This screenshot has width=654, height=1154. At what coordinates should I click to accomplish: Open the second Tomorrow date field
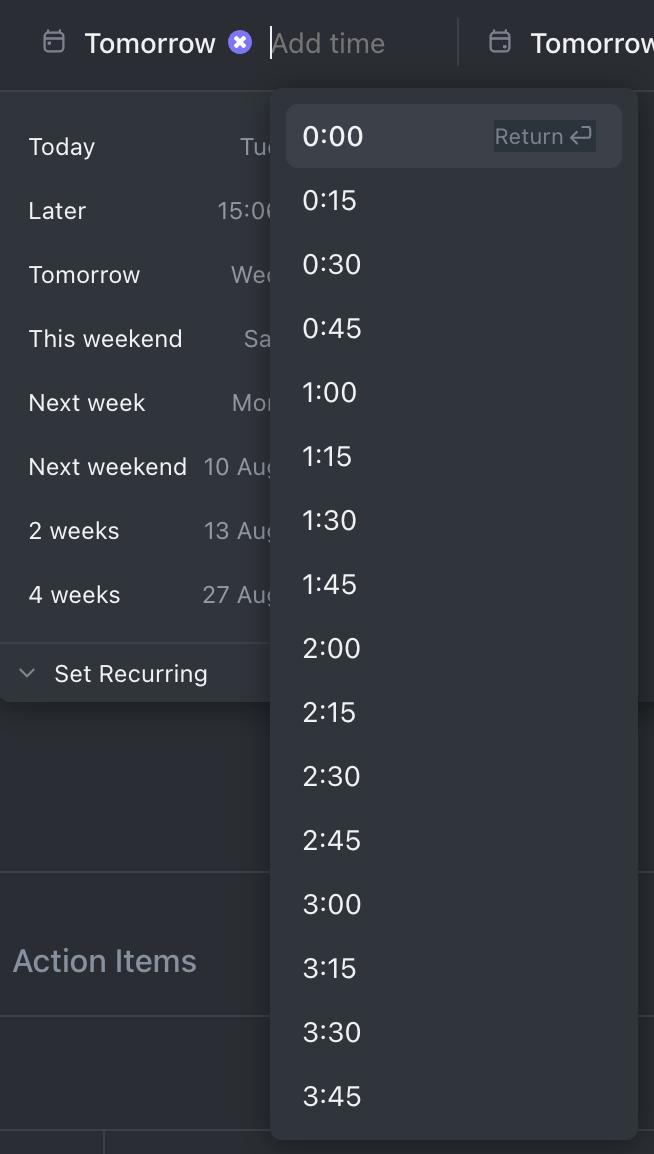(590, 44)
